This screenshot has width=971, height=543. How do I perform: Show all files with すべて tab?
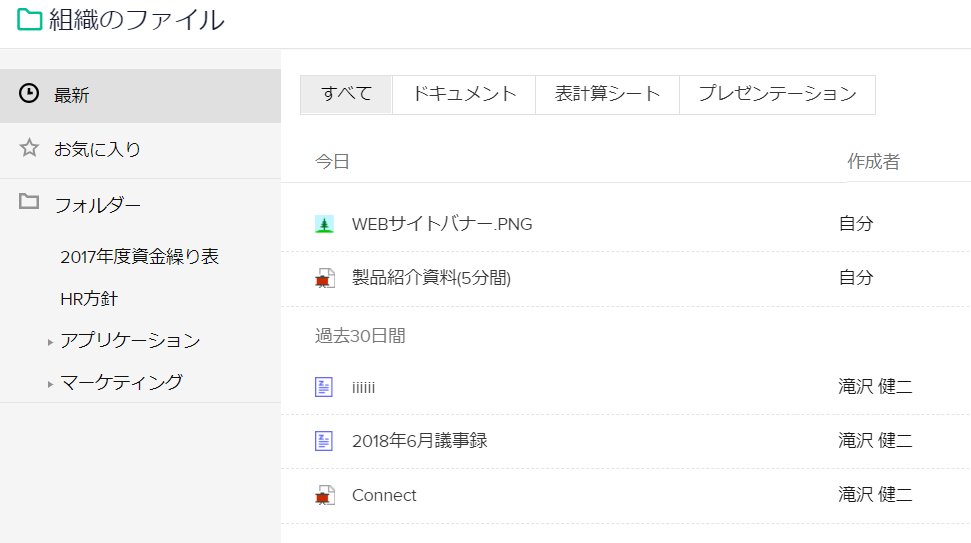pos(346,94)
